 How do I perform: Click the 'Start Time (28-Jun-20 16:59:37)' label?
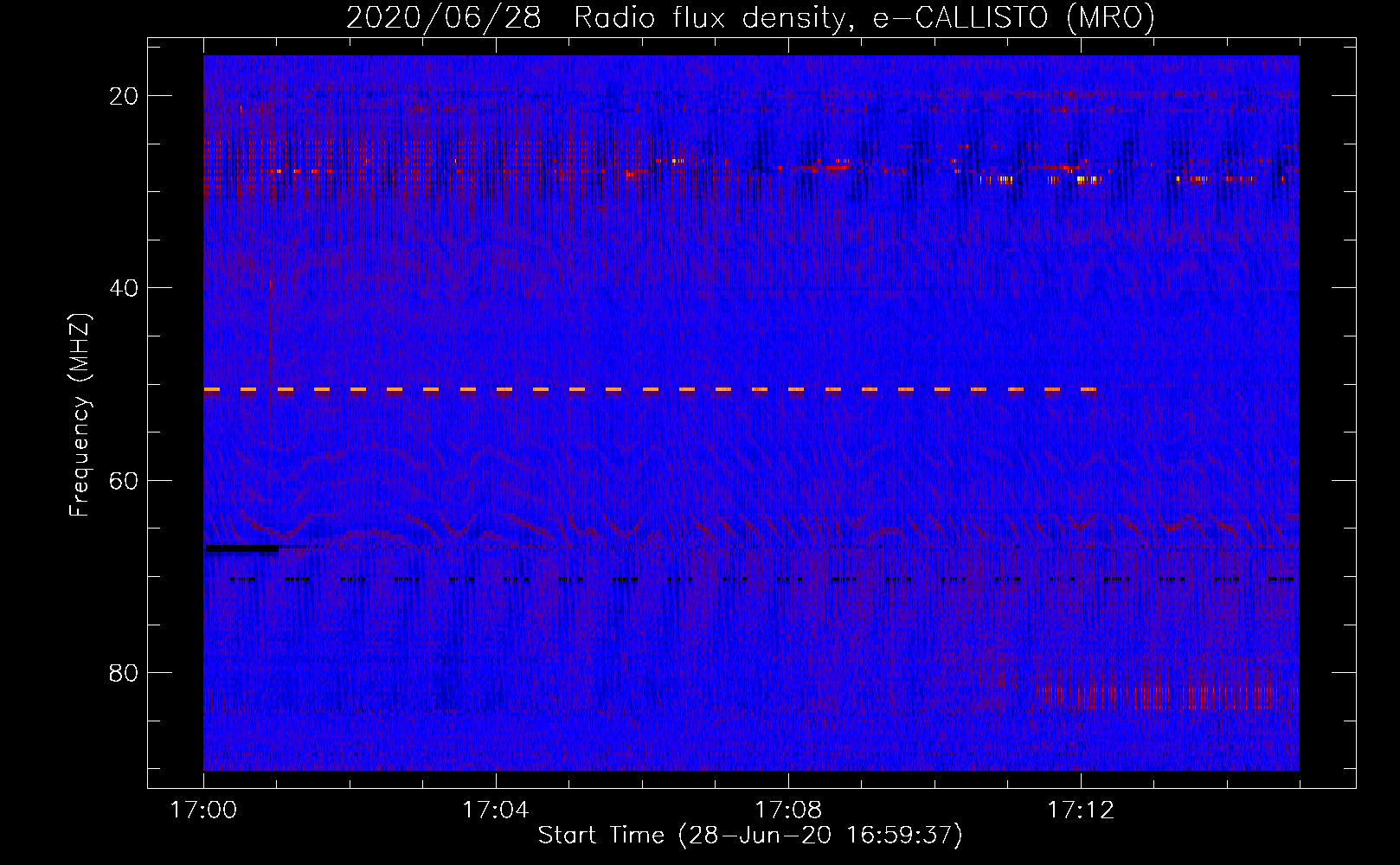tap(750, 836)
